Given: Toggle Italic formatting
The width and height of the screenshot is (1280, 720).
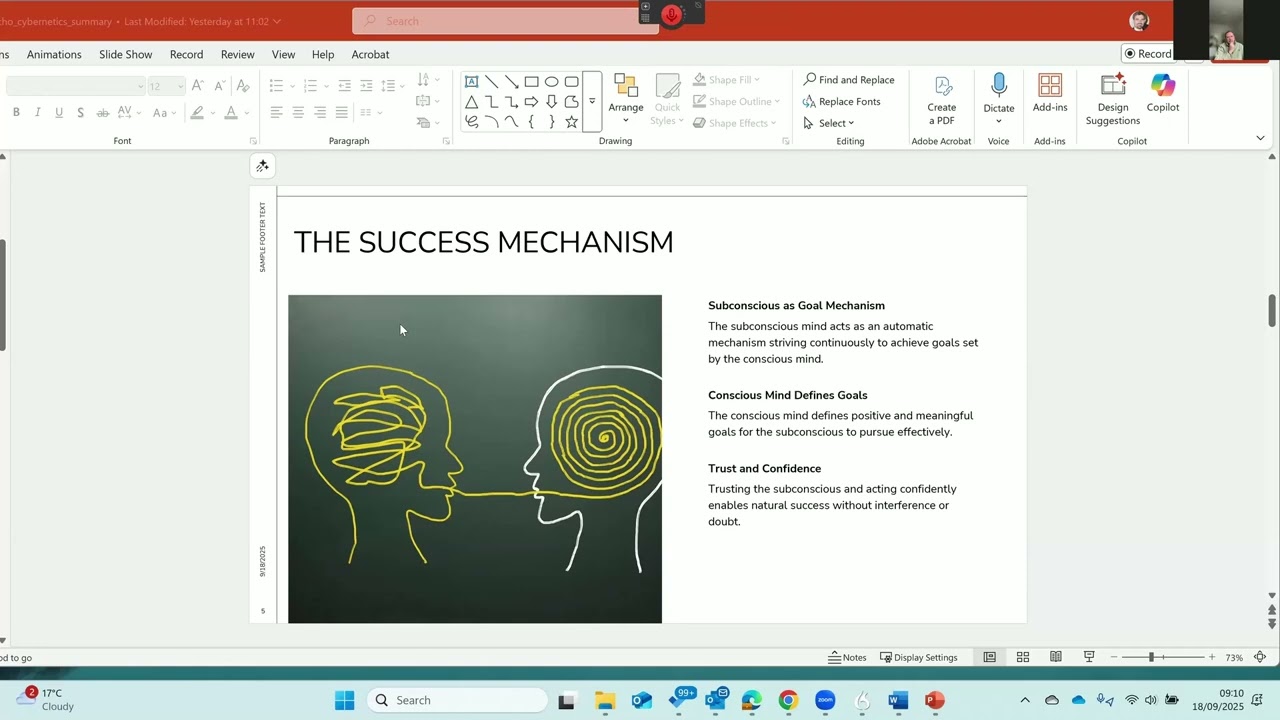Looking at the screenshot, I should coord(38,113).
